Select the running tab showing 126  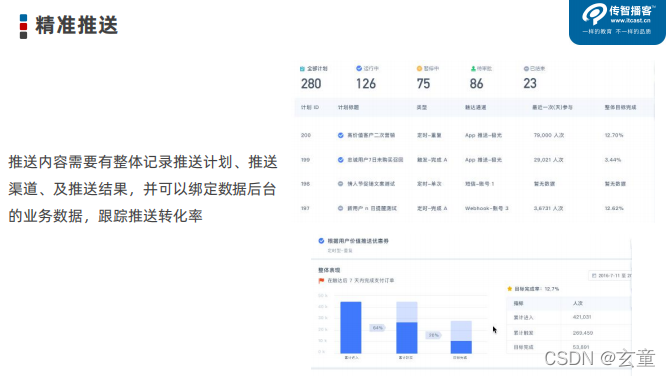pos(367,77)
